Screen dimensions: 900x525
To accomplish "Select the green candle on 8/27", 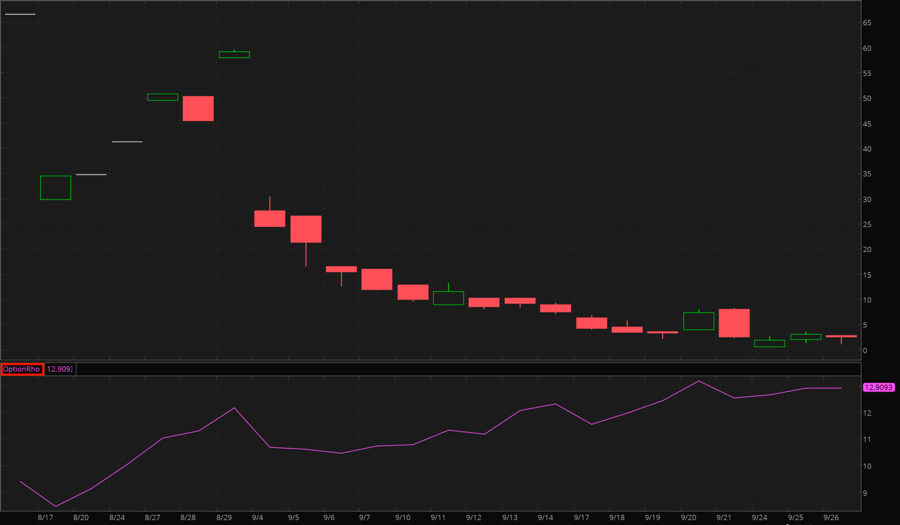I will coord(162,97).
